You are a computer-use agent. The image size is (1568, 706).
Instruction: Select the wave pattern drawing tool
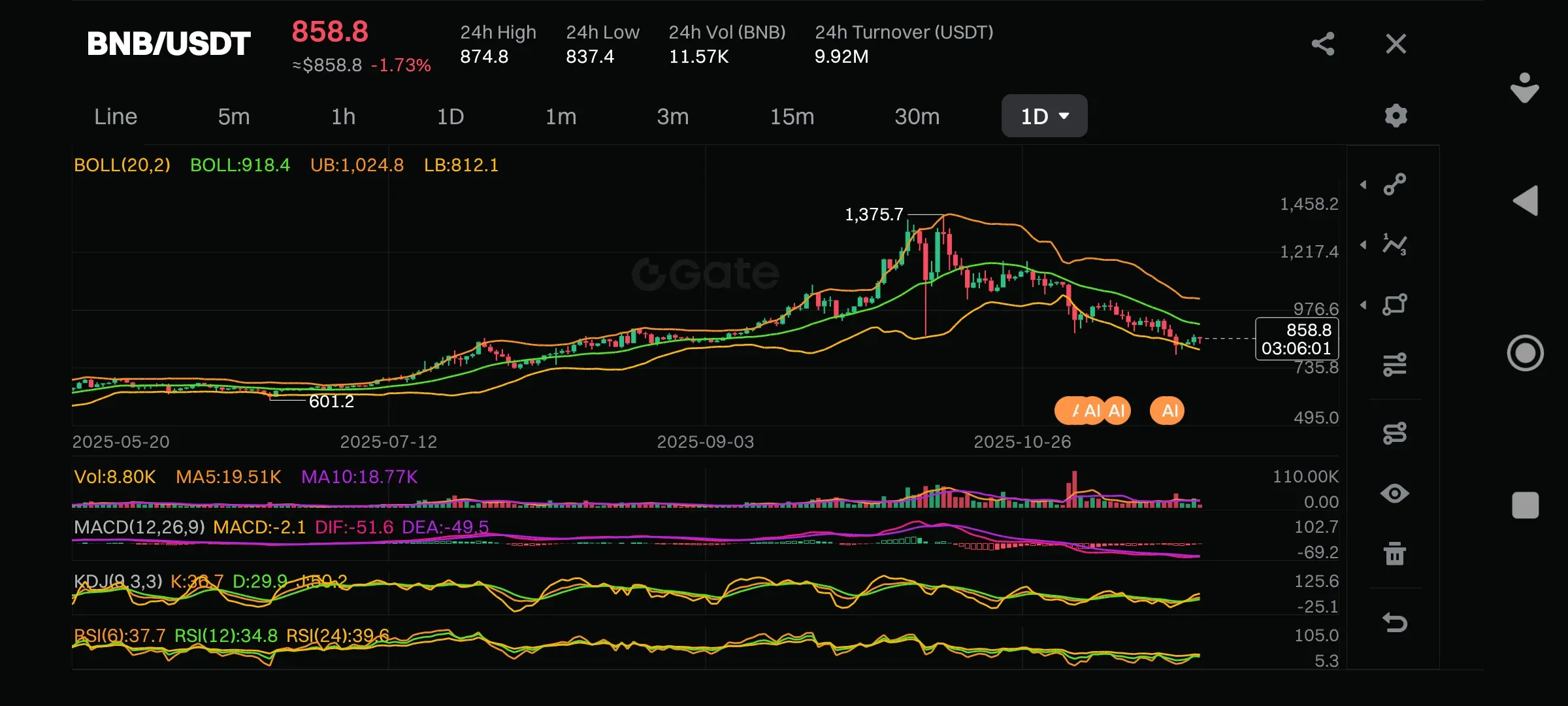coord(1395,244)
